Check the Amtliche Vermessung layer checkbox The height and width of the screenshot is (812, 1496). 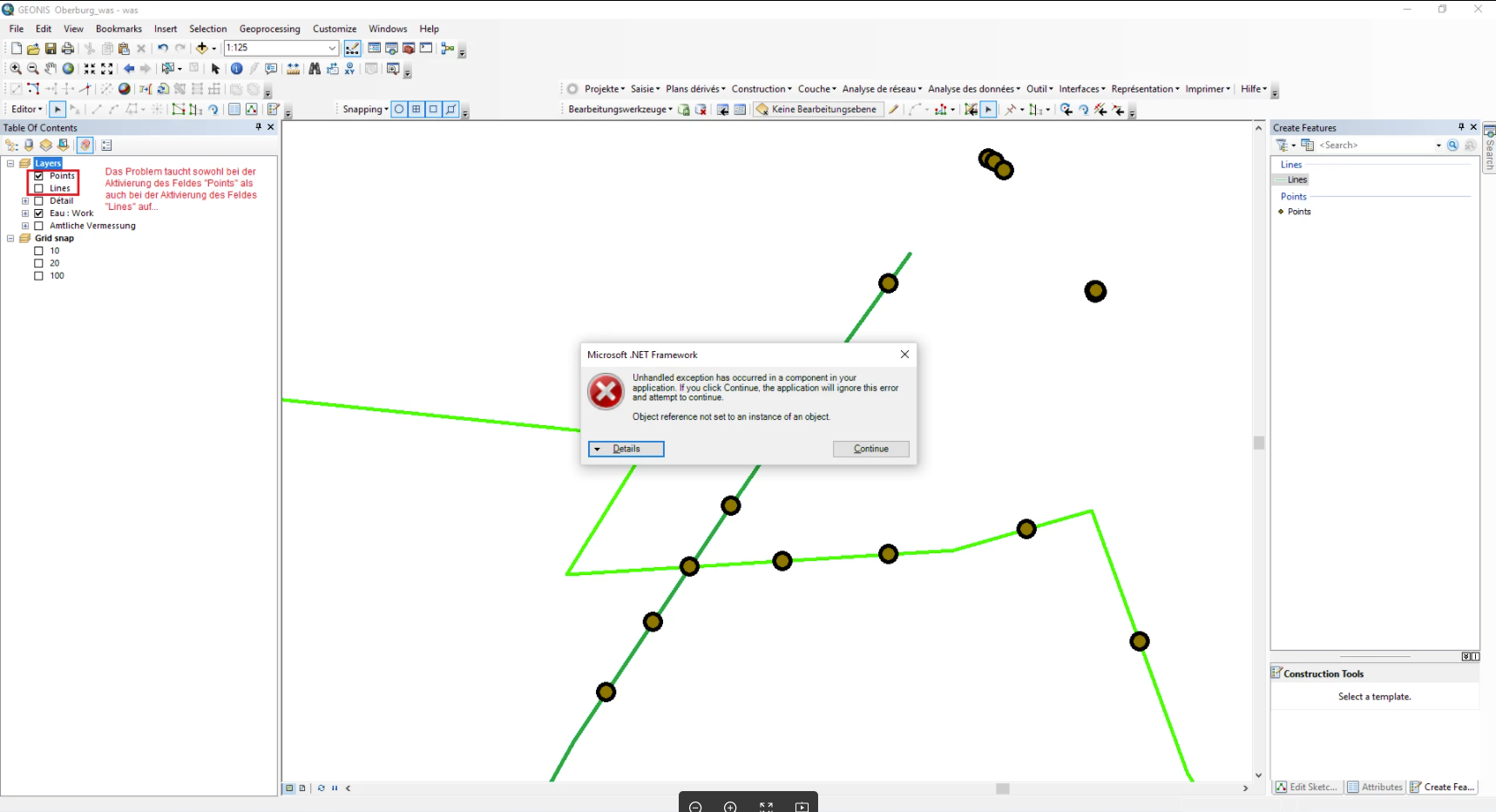[x=38, y=226]
